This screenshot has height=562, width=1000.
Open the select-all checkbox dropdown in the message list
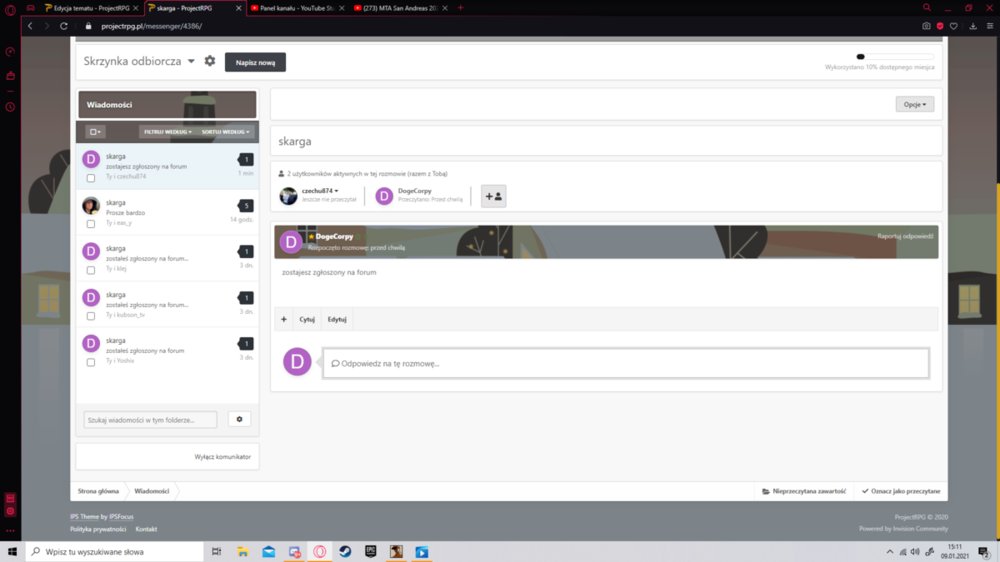click(95, 132)
